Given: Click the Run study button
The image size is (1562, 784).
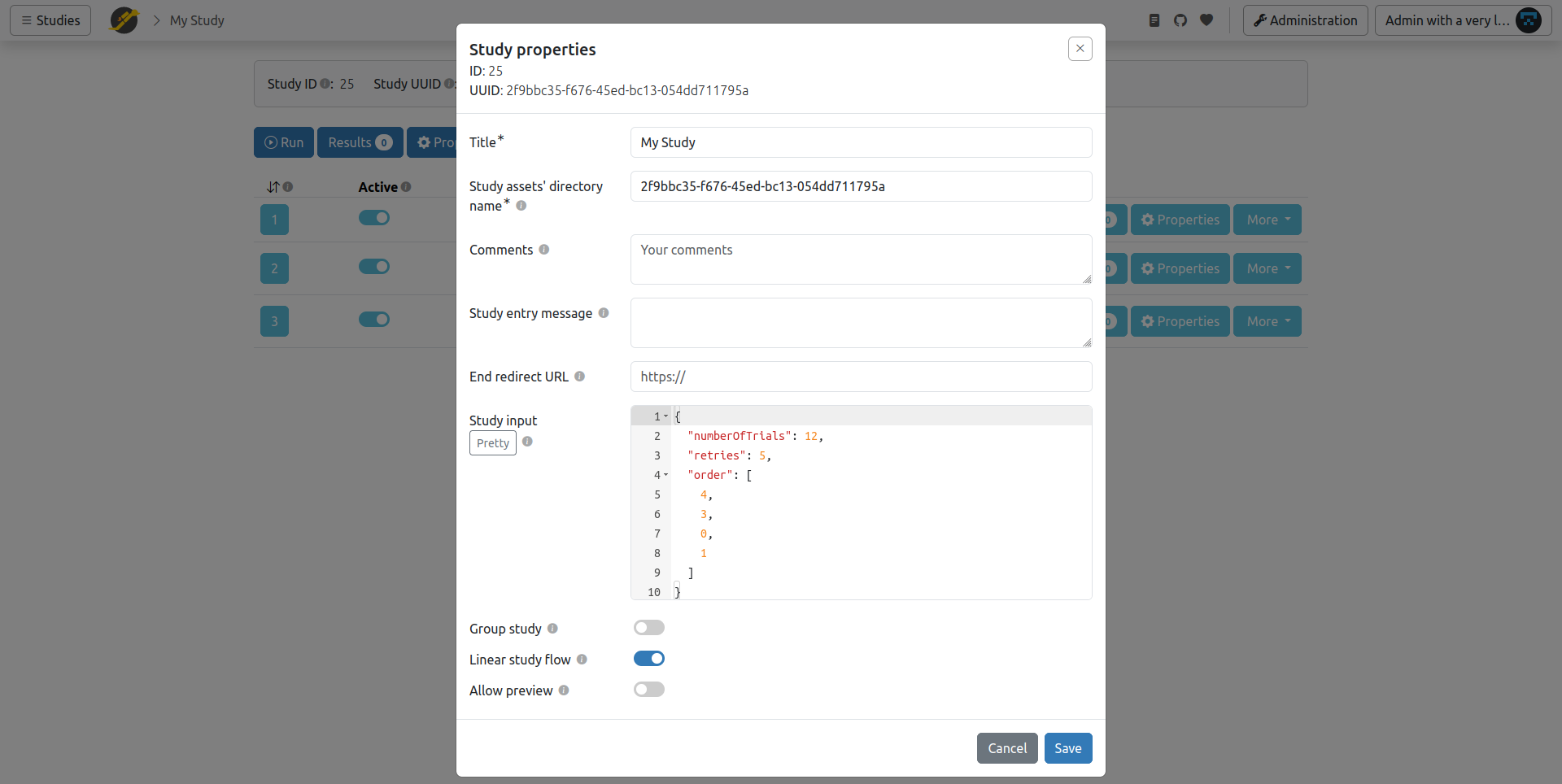Looking at the screenshot, I should click(284, 142).
